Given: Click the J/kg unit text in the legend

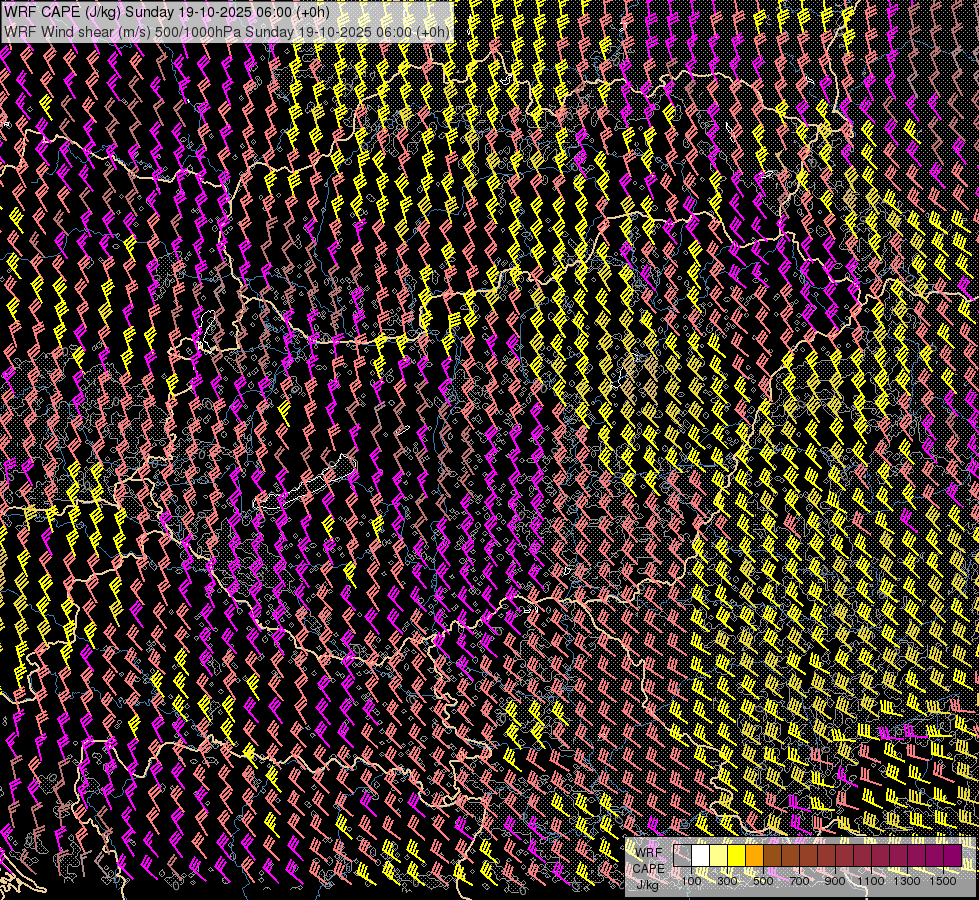Looking at the screenshot, I should coord(647,884).
